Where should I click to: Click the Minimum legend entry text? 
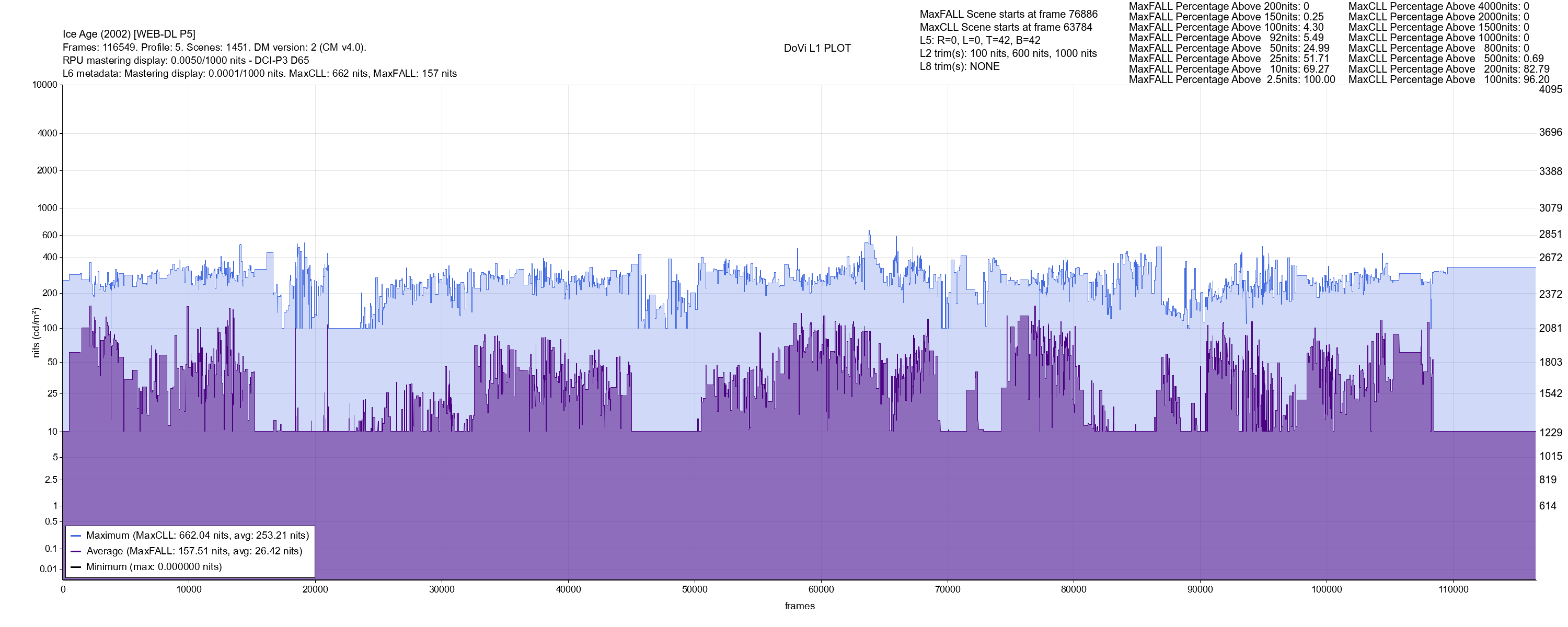(x=153, y=567)
